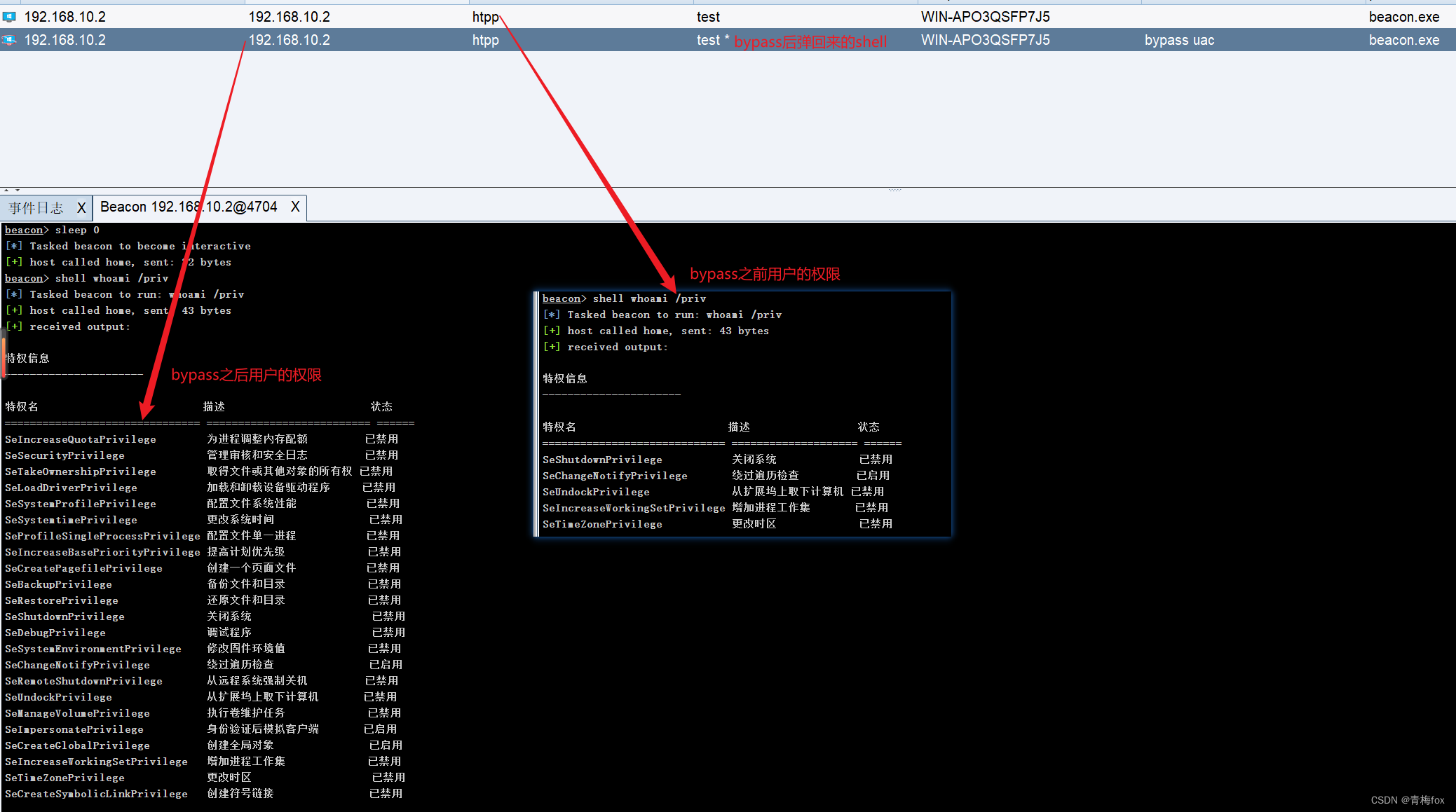Image resolution: width=1456 pixels, height=812 pixels.
Task: Click the underlined beacon prompt before sleep 0
Action: tap(24, 230)
